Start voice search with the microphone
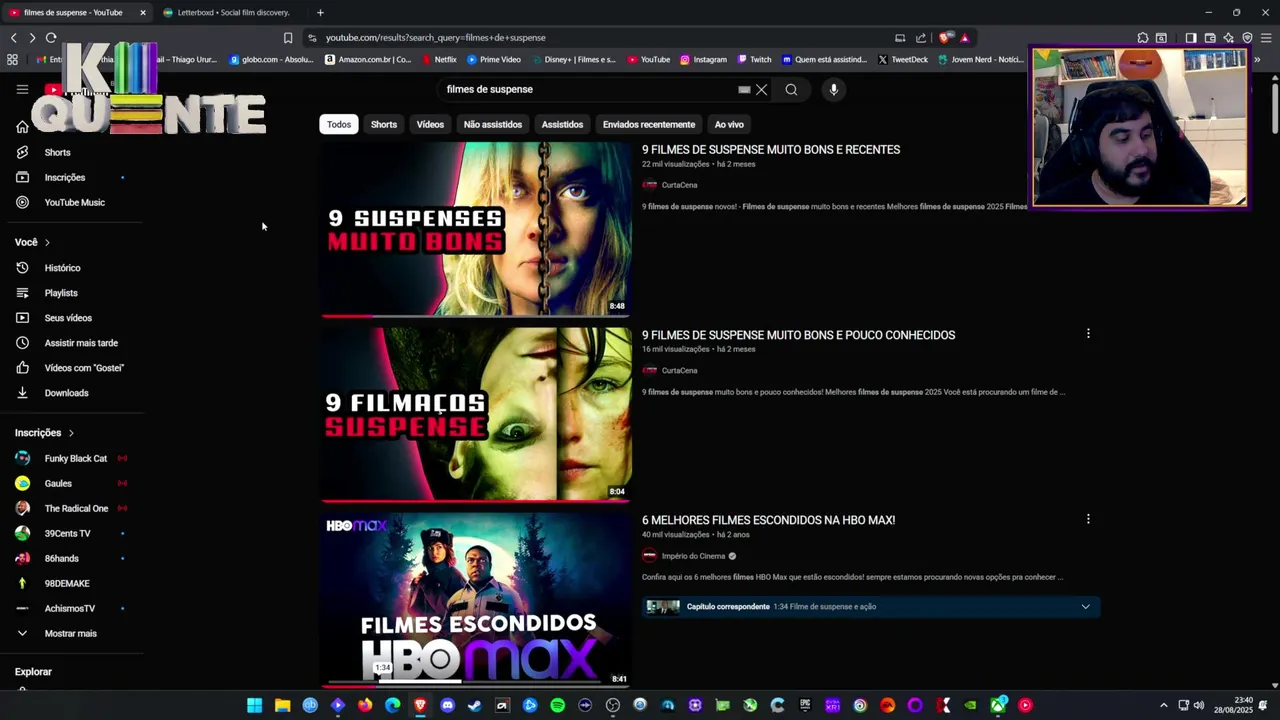 [x=833, y=89]
